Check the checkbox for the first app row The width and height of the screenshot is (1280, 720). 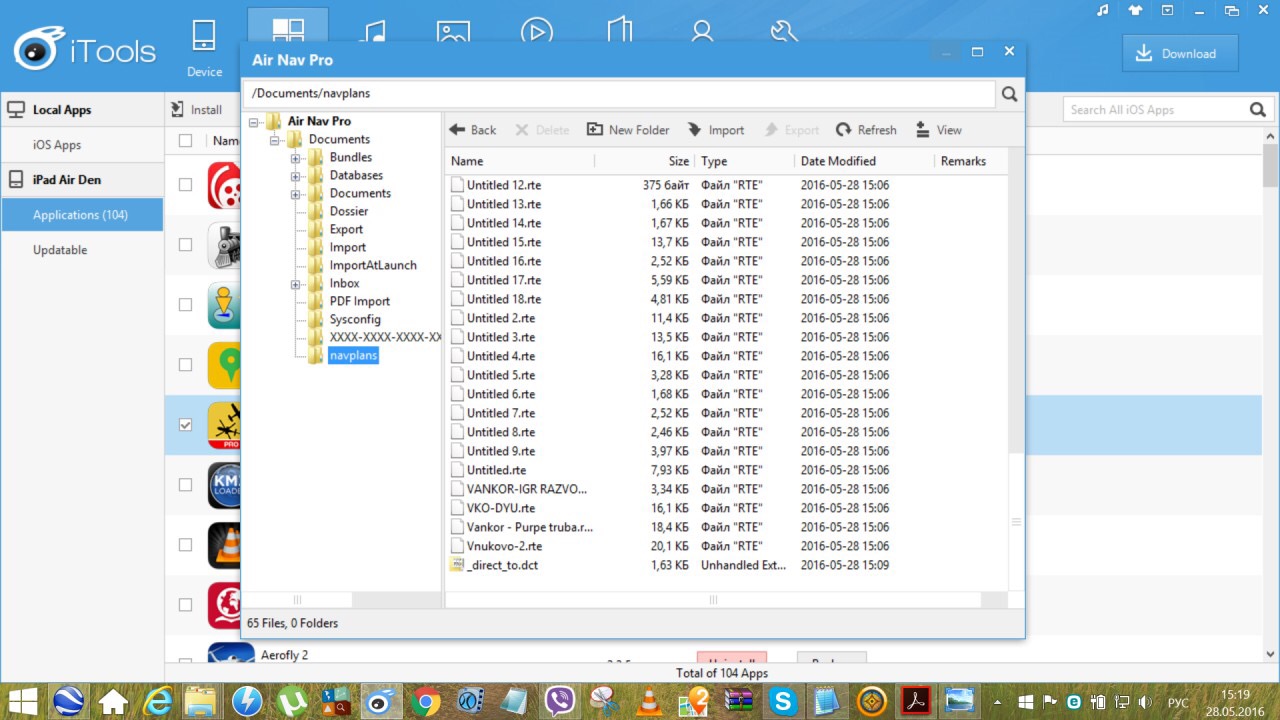[185, 185]
